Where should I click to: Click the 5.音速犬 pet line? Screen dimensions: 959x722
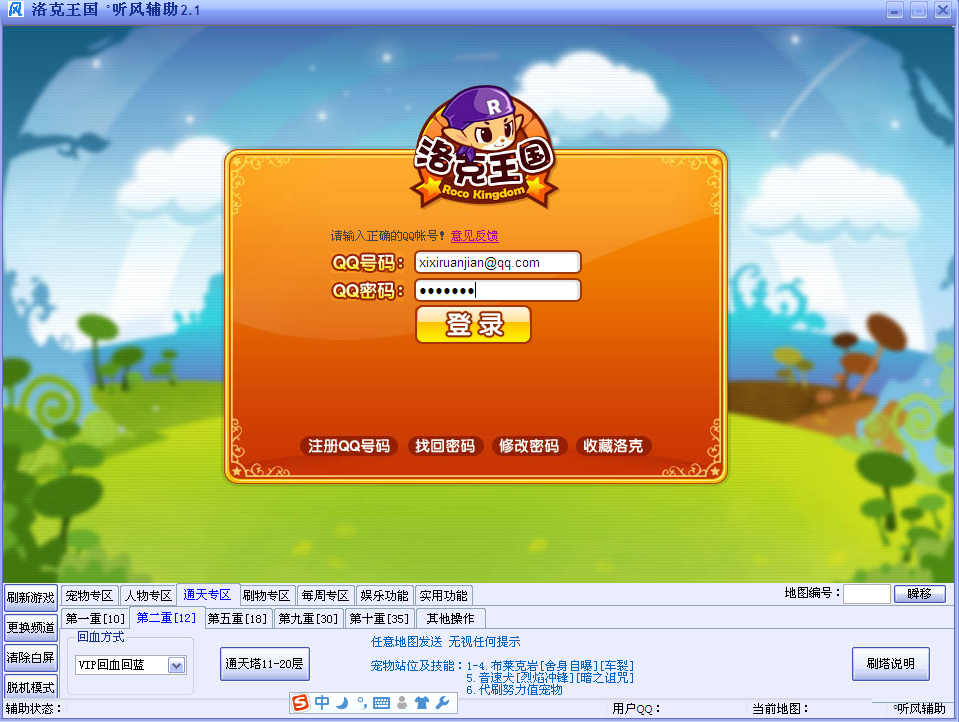(x=550, y=678)
